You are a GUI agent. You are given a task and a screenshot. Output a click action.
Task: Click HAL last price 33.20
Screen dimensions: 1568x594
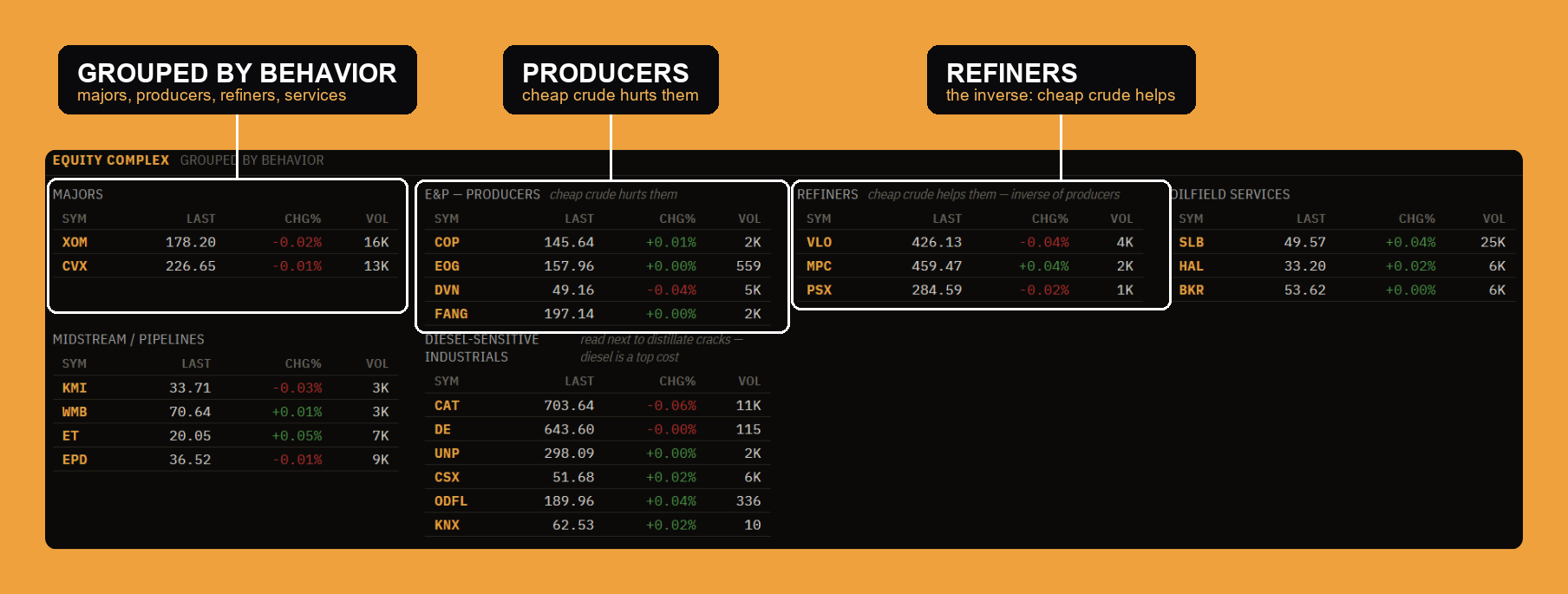pos(1305,266)
